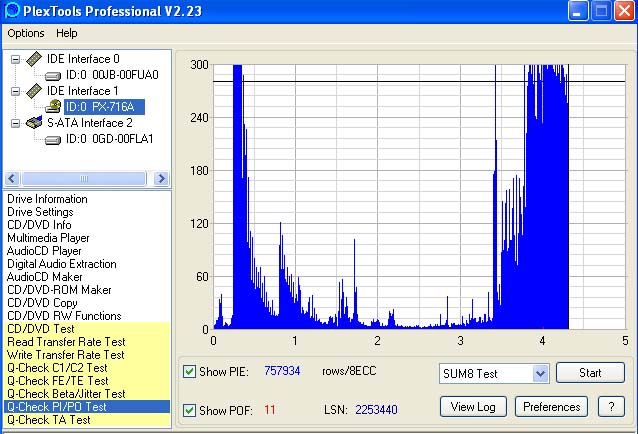The height and width of the screenshot is (434, 638).
Task: Open CD/DVD Copy
Action: click(x=42, y=303)
